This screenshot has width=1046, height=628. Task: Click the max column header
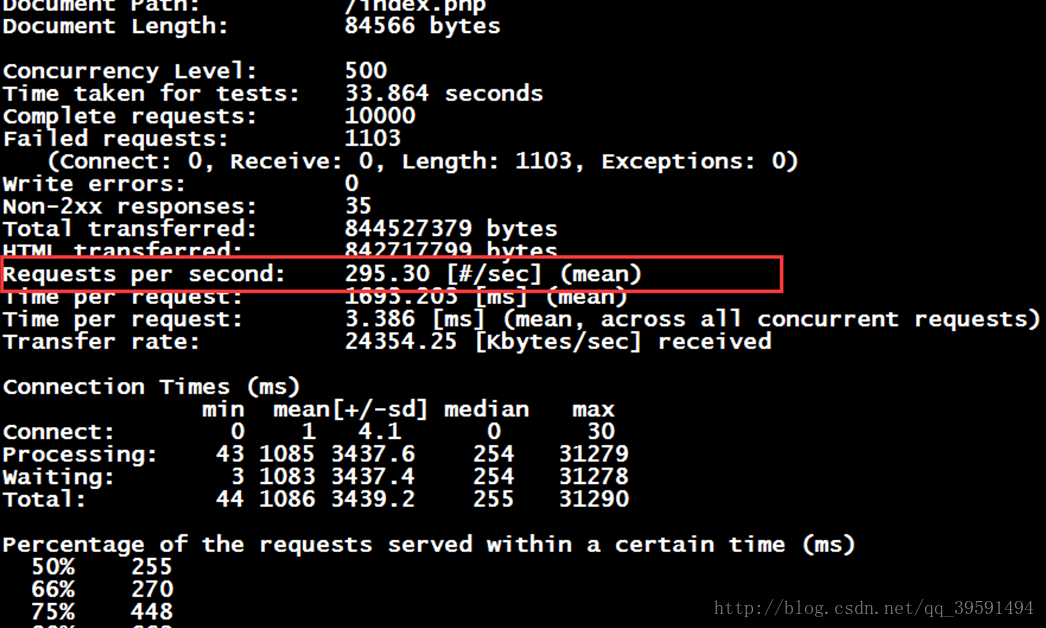pos(593,410)
